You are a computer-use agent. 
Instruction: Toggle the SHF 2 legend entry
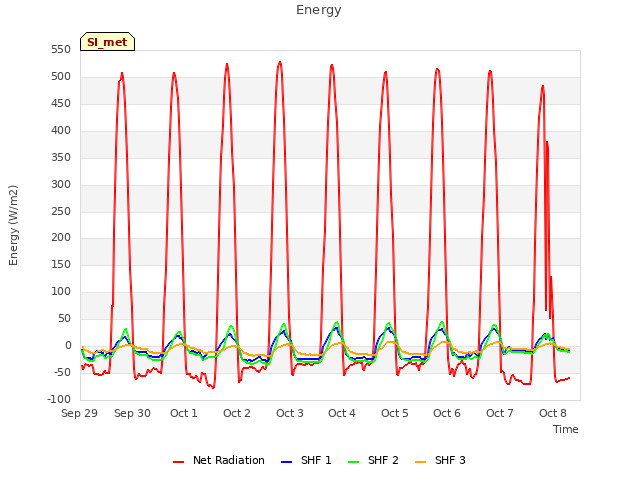(x=373, y=460)
